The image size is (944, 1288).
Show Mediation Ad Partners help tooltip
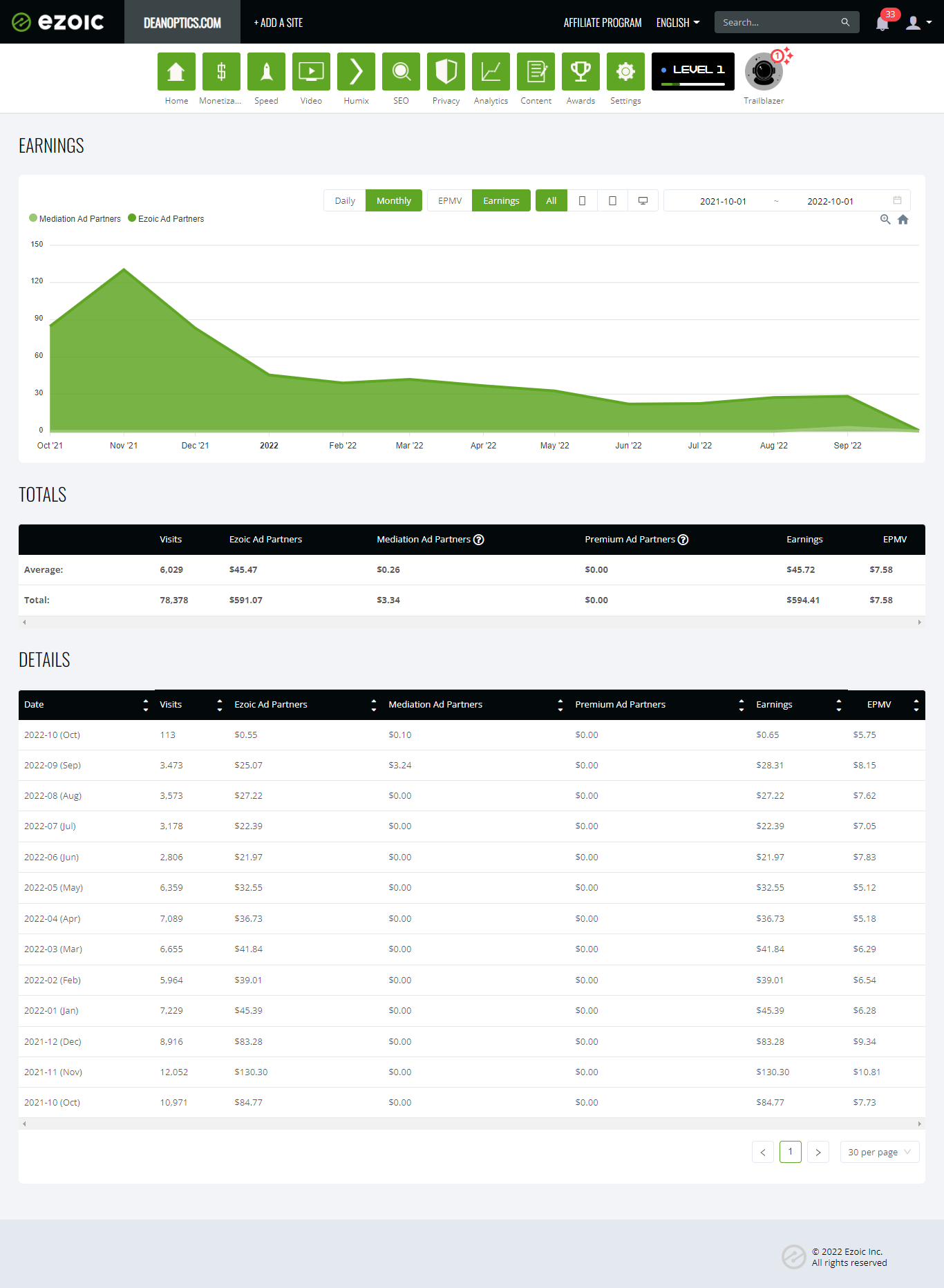coord(479,540)
